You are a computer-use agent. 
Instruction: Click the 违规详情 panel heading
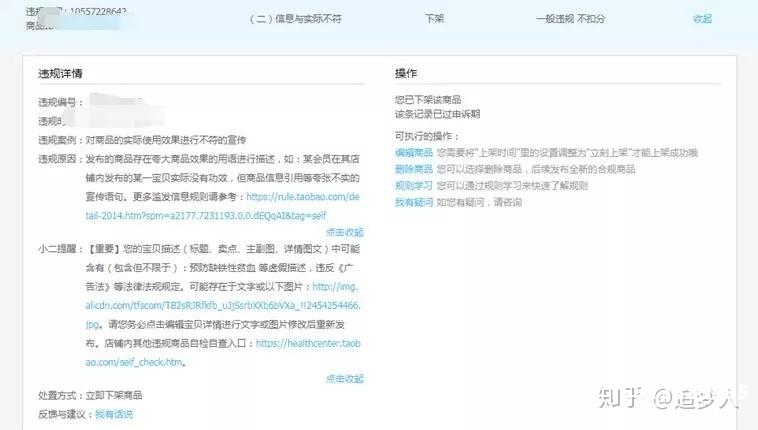(x=60, y=75)
